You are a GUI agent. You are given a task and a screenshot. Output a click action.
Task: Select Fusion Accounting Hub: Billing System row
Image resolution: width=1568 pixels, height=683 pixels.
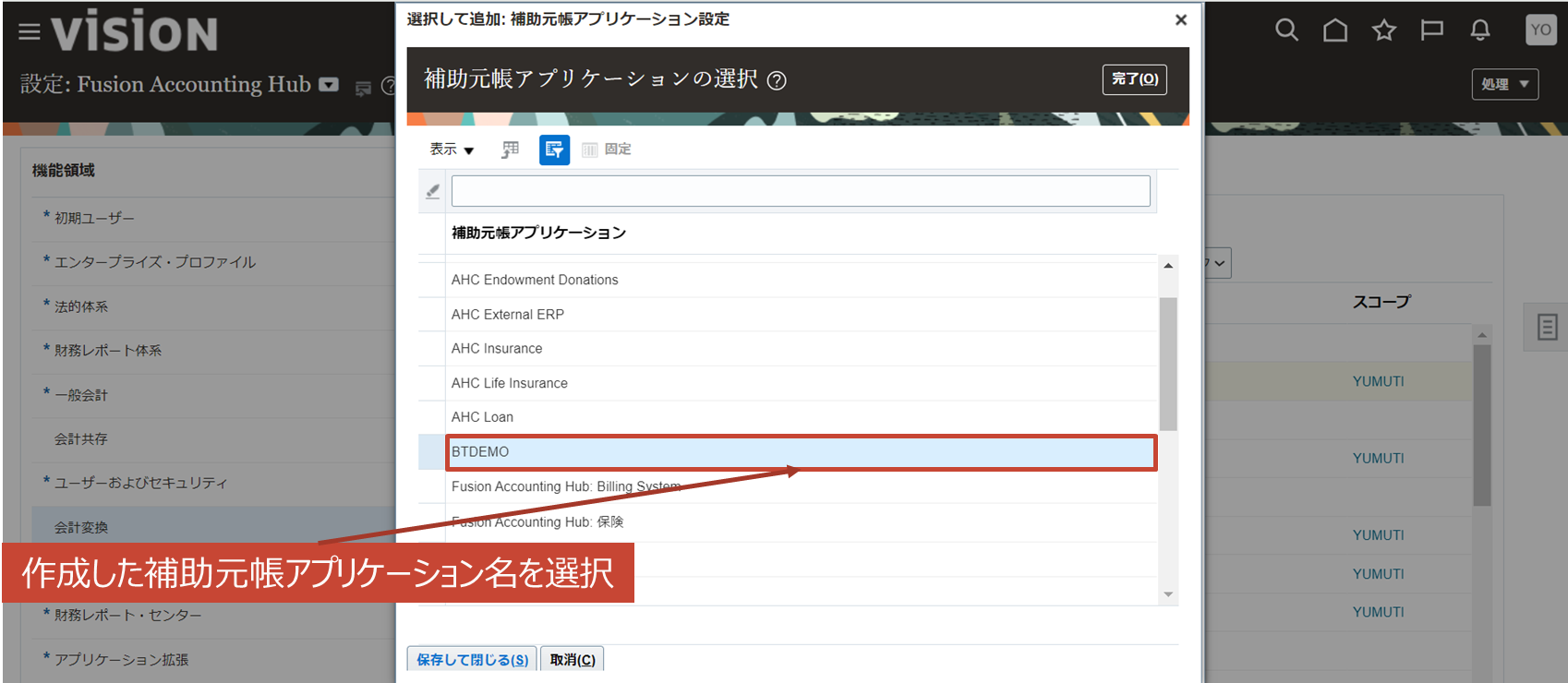[800, 486]
